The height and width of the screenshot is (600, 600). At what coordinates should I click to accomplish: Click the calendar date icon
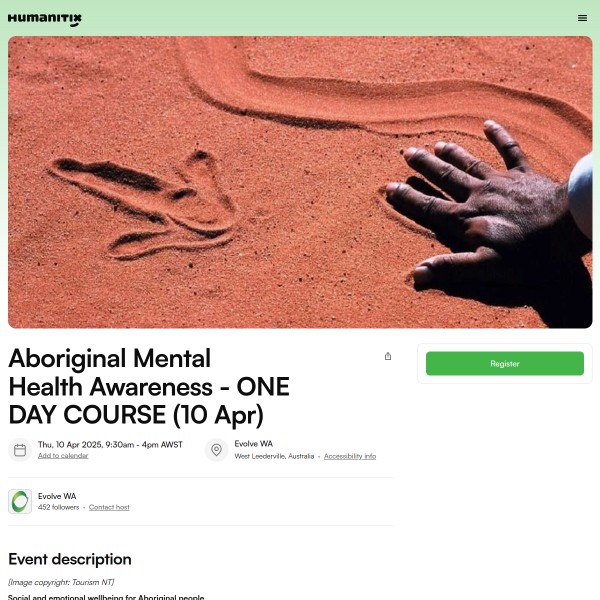click(x=20, y=450)
